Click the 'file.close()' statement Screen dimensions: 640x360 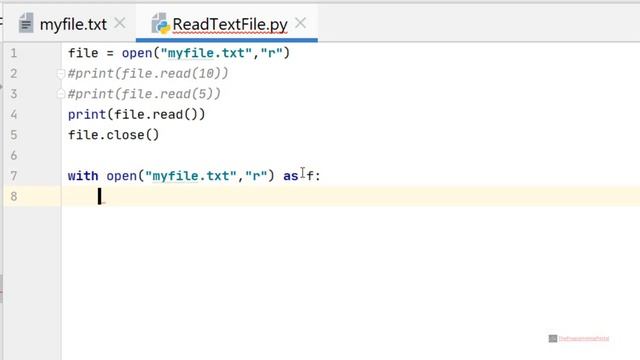[x=113, y=135]
